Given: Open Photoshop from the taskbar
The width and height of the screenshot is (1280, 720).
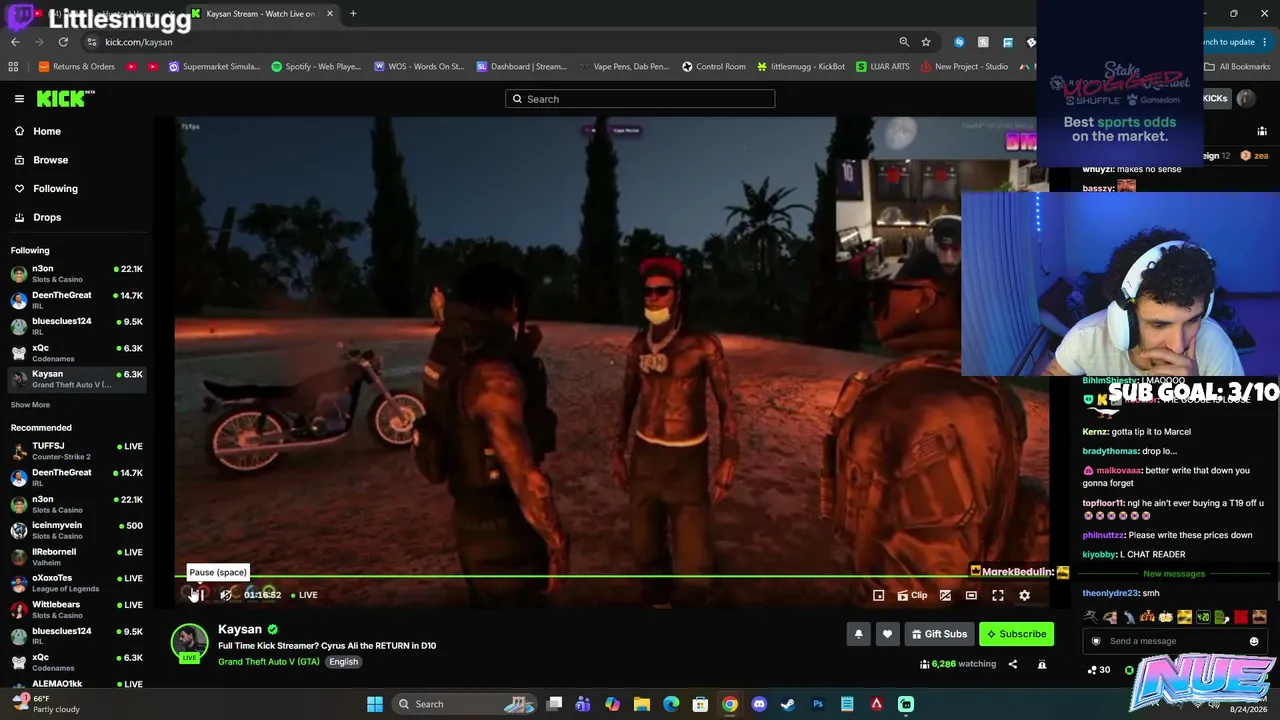Looking at the screenshot, I should [x=818, y=704].
